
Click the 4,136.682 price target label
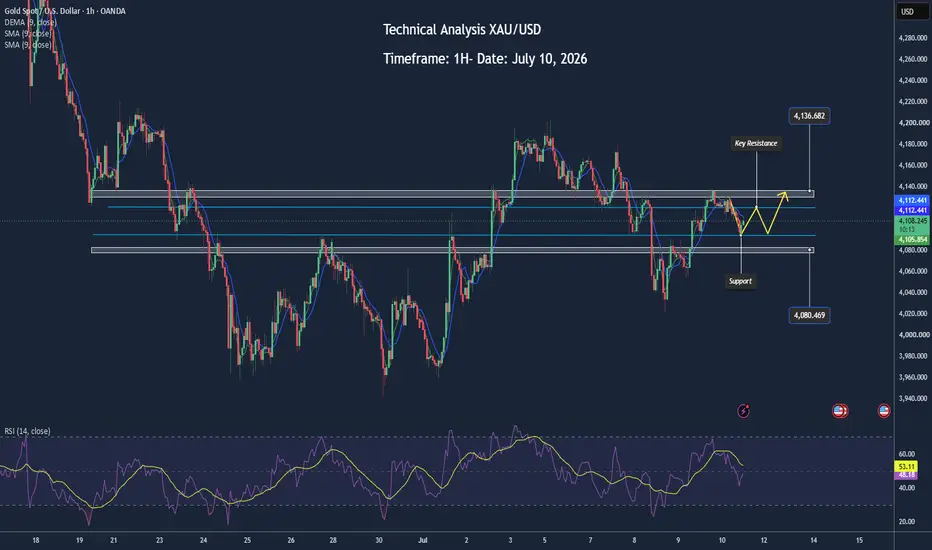pyautogui.click(x=810, y=115)
